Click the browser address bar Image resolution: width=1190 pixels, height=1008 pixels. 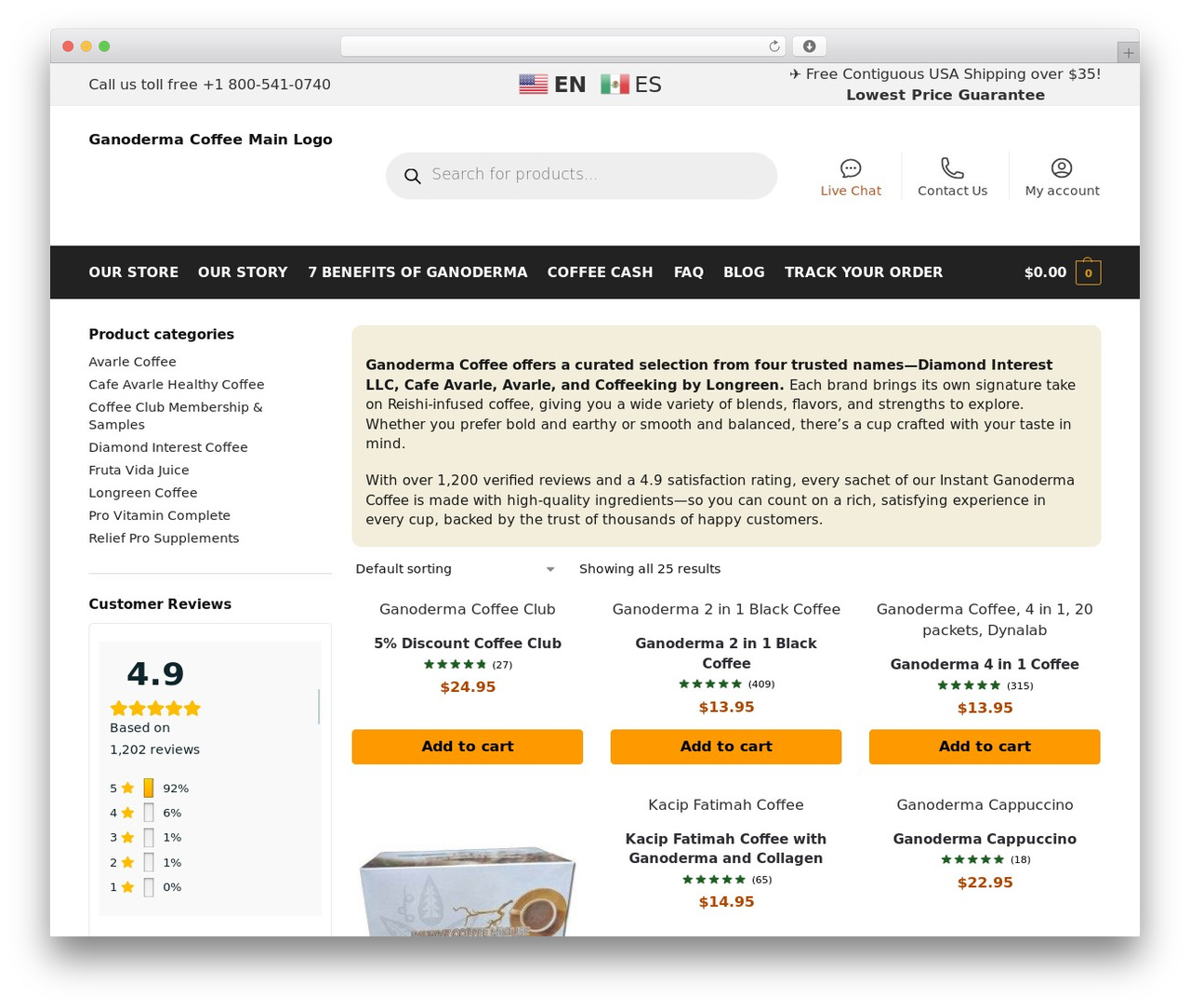click(563, 46)
